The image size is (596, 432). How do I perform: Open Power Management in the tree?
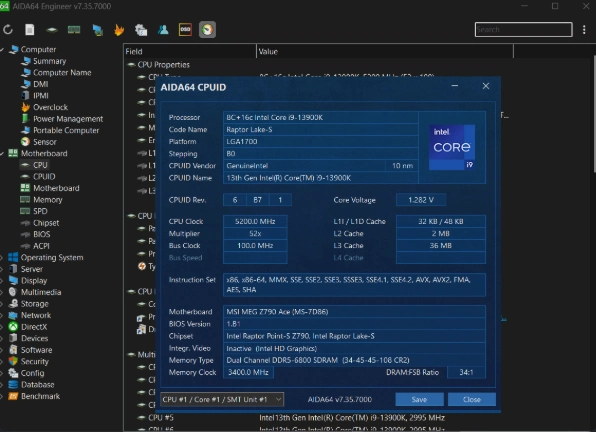click(68, 119)
